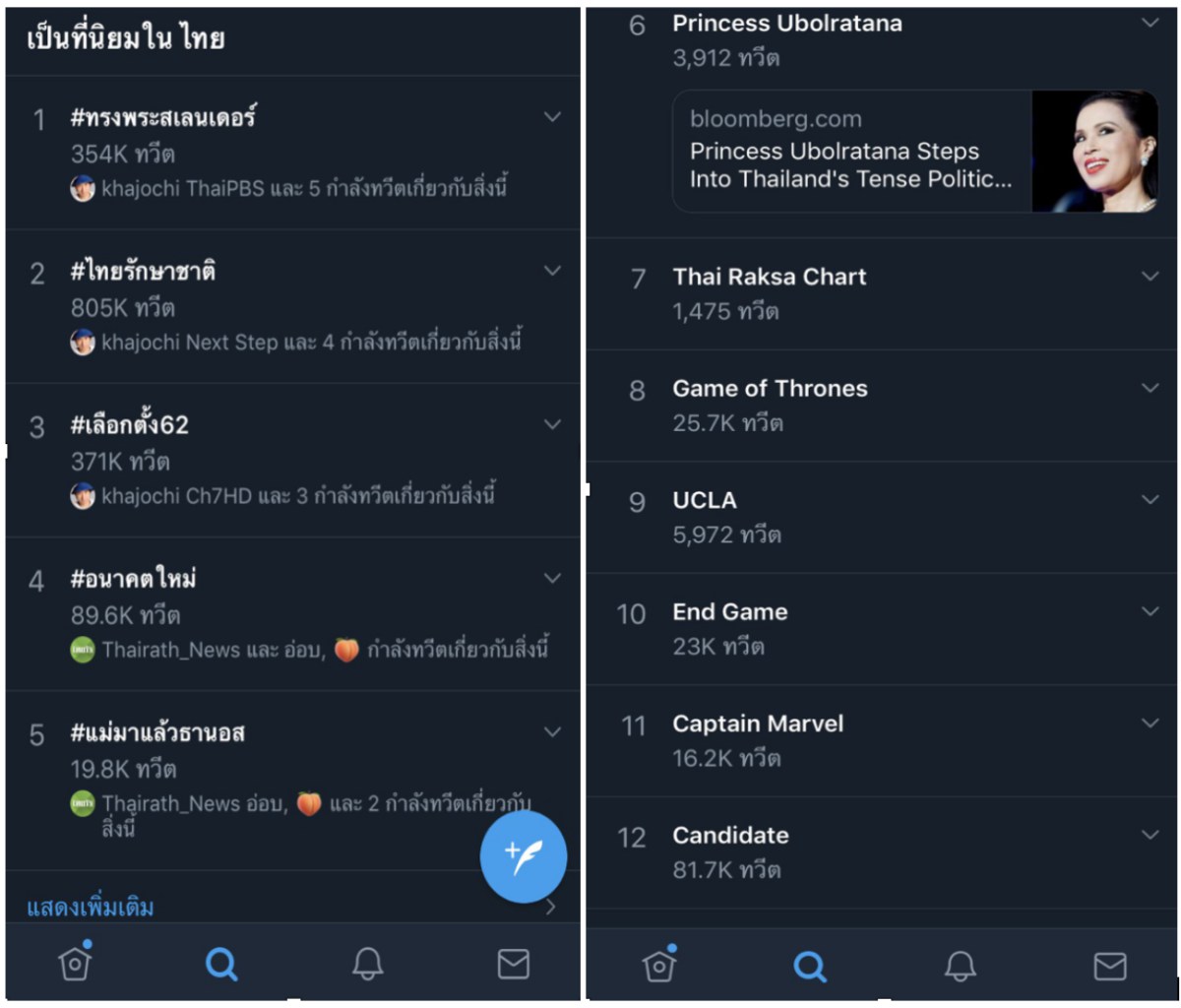This screenshot has height=1008, width=1181.
Task: Open messages envelope in right panel
Action: (x=1109, y=966)
